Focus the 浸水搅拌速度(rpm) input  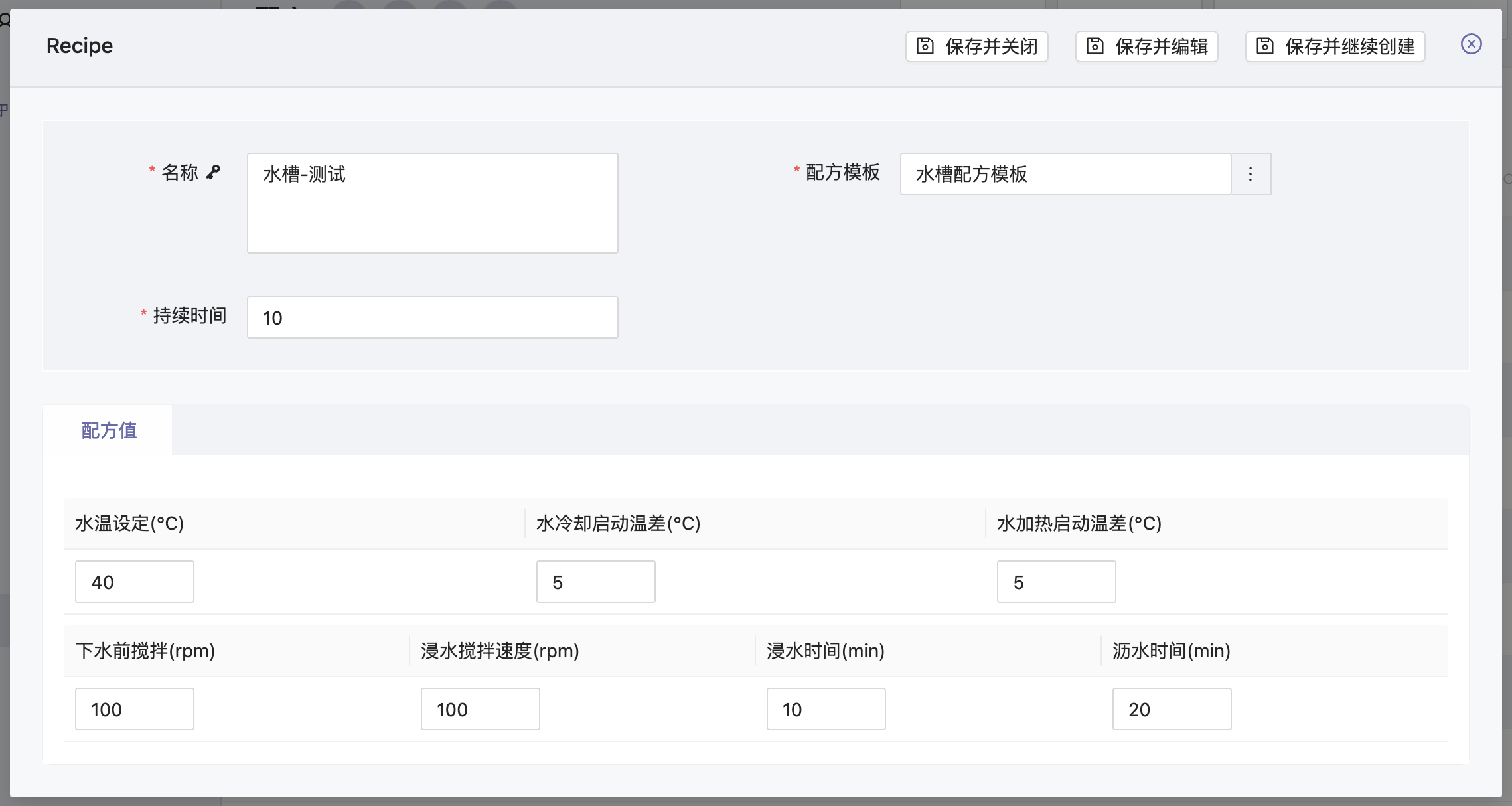click(480, 709)
